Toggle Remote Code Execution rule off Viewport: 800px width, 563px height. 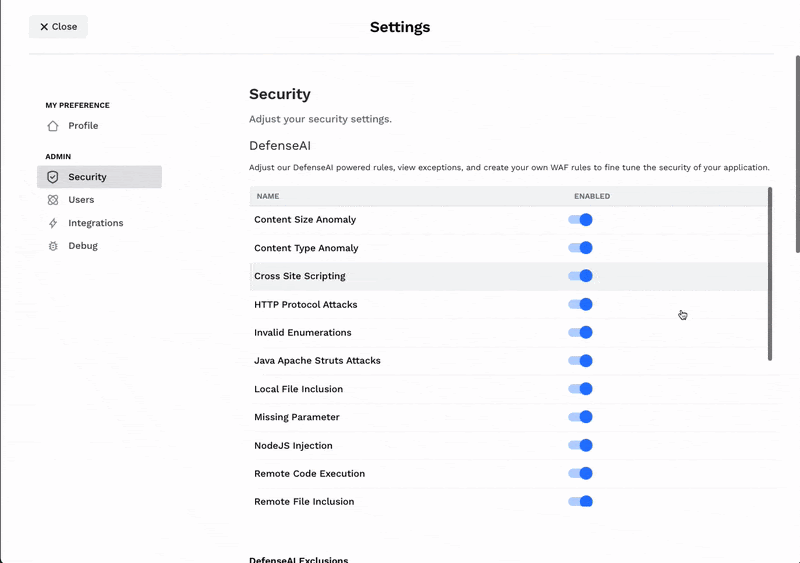(580, 473)
